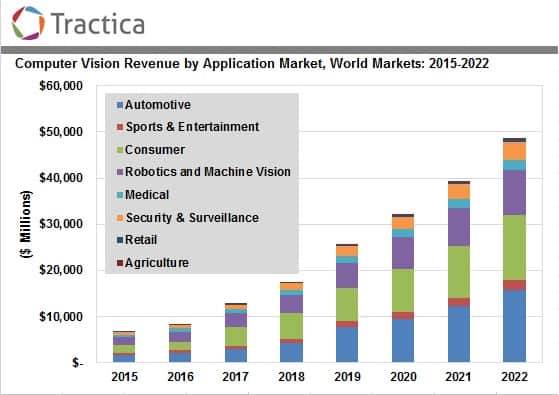The width and height of the screenshot is (559, 395).
Task: Click the Tractica brand name text
Action: pyautogui.click(x=98, y=24)
